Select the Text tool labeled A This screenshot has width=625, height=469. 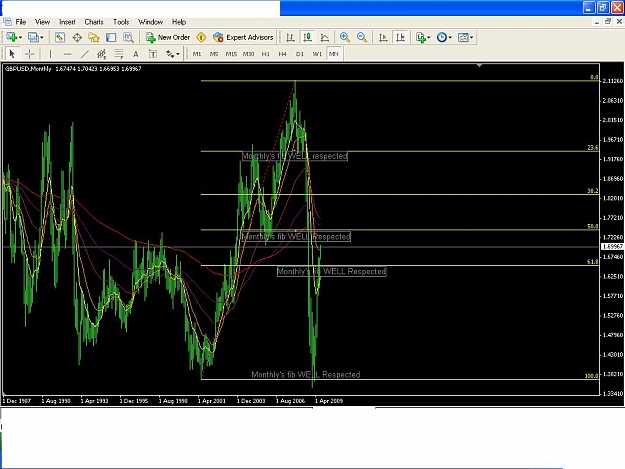pyautogui.click(x=136, y=54)
